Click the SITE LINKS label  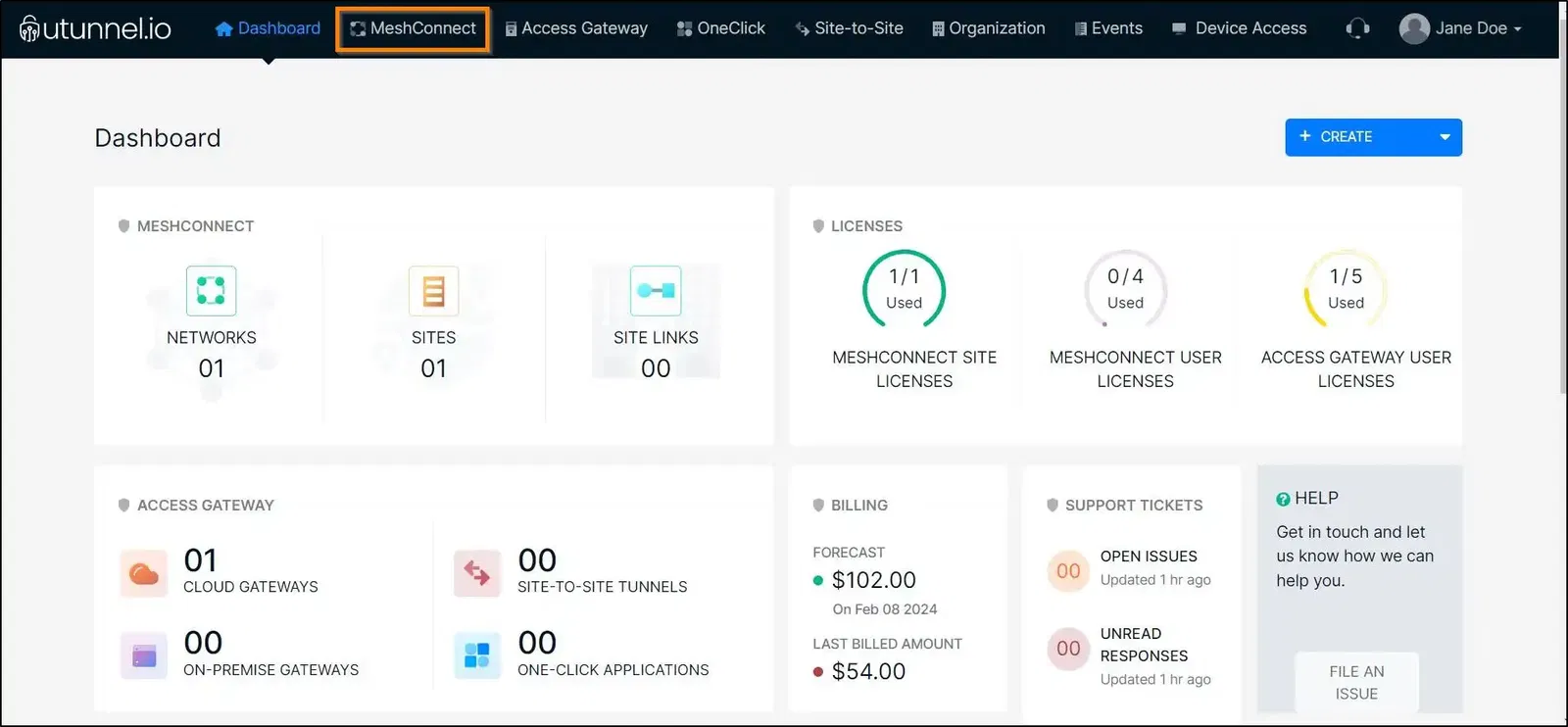656,338
